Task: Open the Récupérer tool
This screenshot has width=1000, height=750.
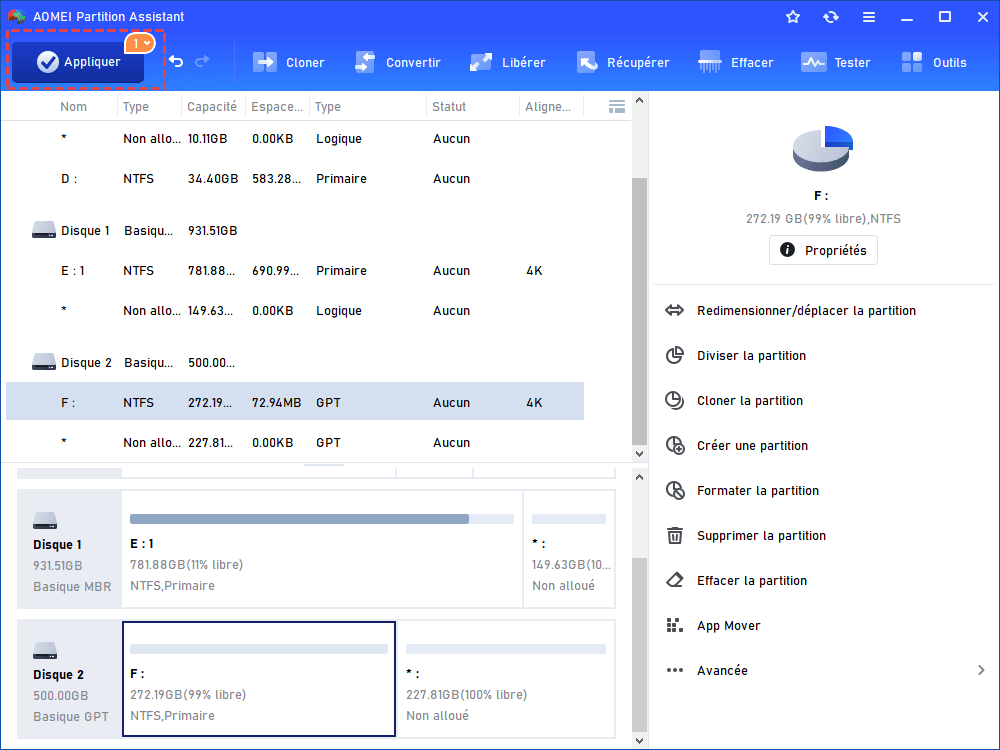Action: (x=623, y=62)
